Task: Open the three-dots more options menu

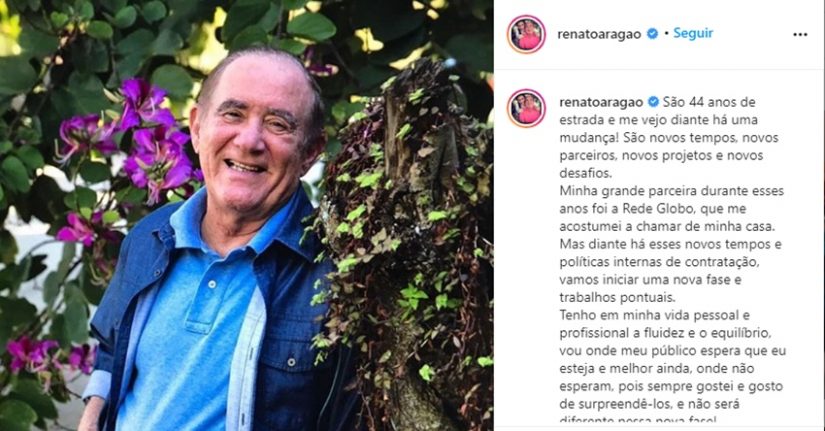Action: tap(800, 35)
